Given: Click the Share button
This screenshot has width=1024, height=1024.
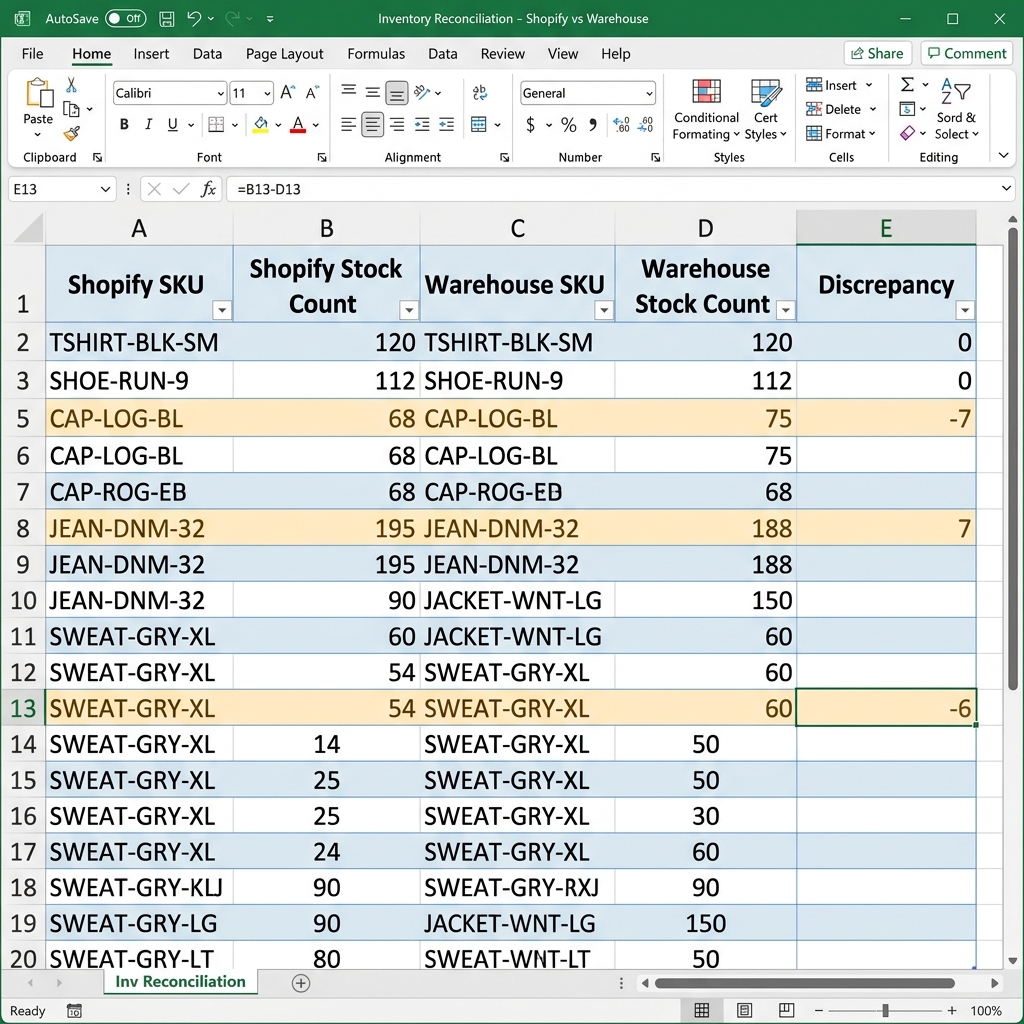Looking at the screenshot, I should (878, 54).
